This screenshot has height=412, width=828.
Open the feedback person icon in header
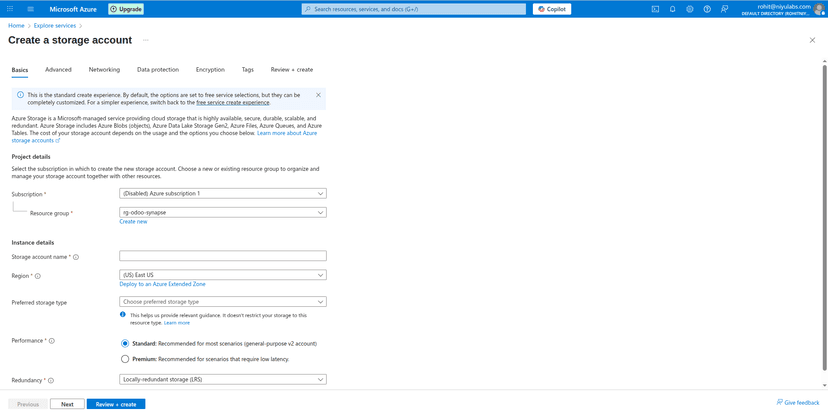point(724,9)
